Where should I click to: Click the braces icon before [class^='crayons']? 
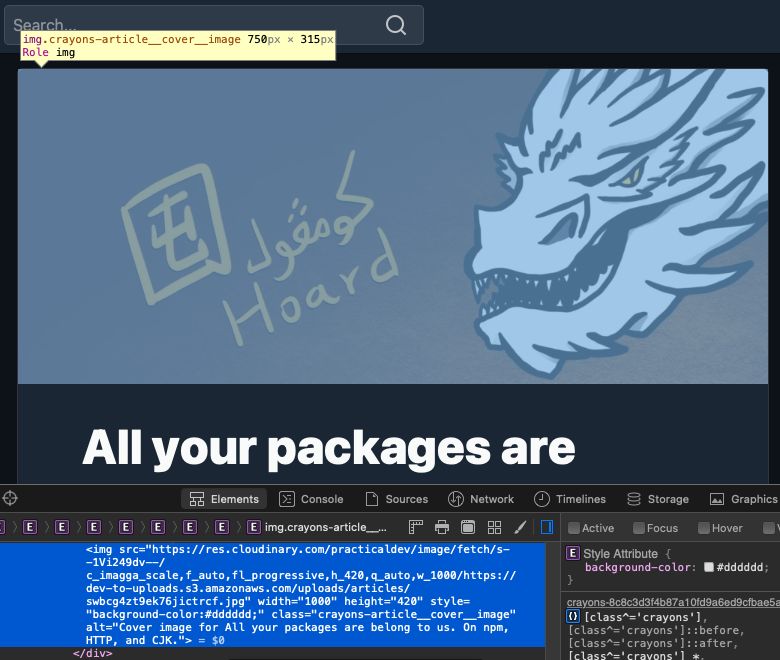tap(573, 617)
